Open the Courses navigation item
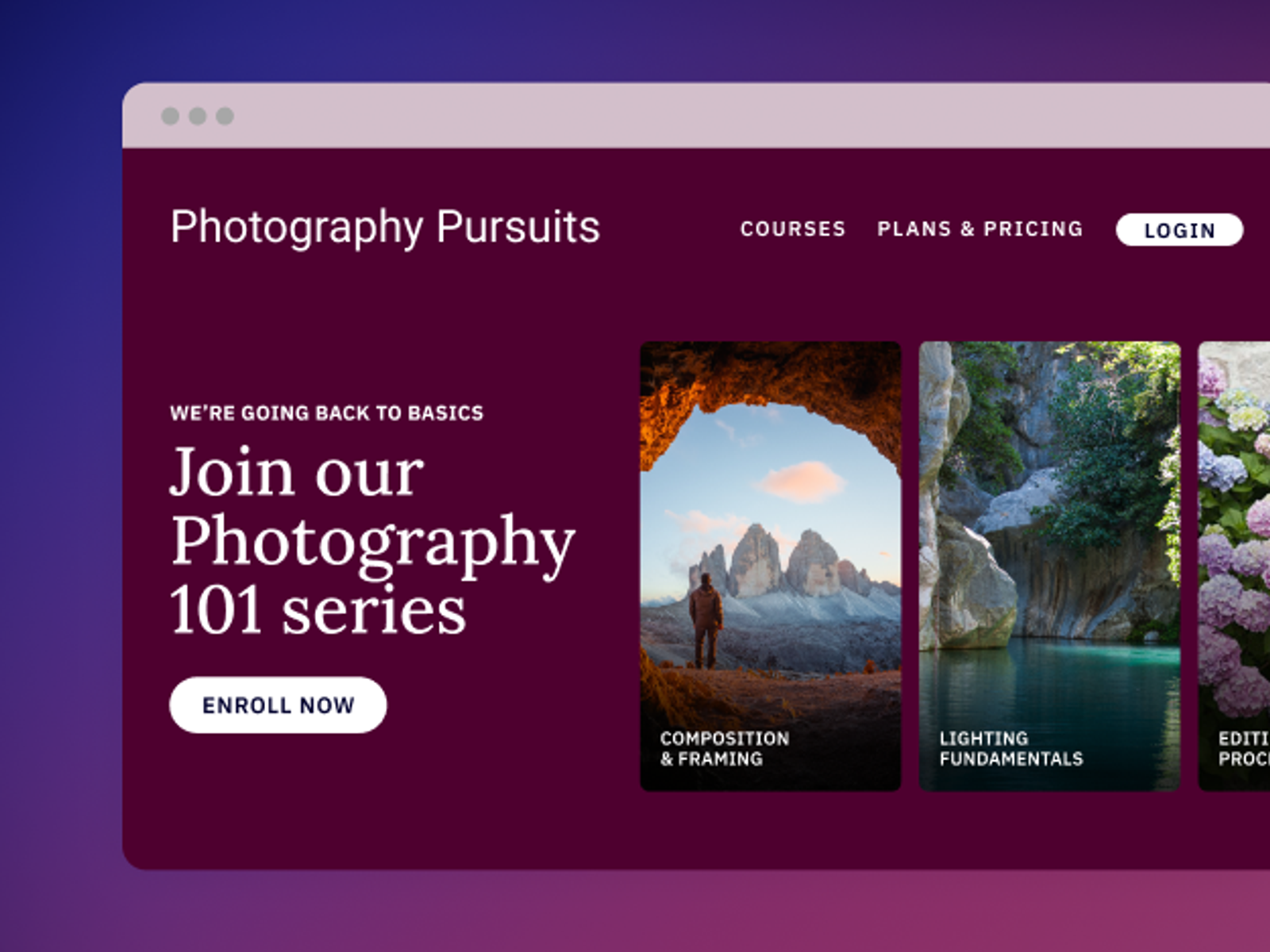1270x952 pixels. [x=793, y=229]
